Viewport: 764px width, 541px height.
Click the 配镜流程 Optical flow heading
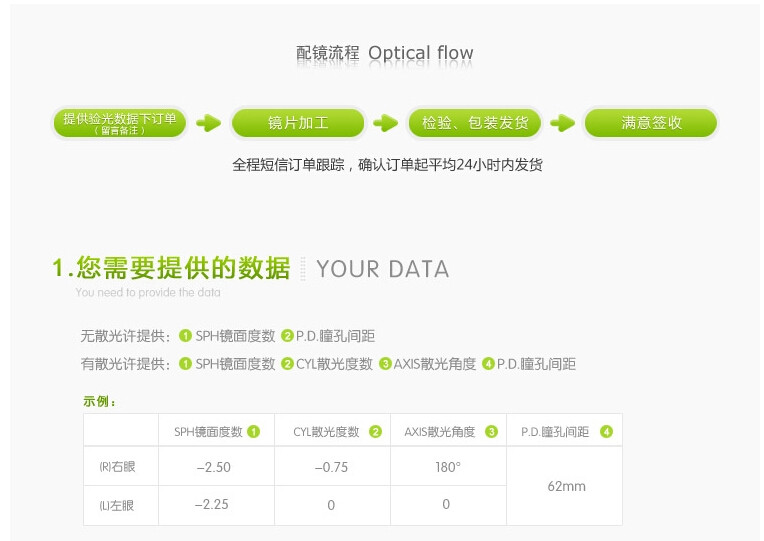(x=385, y=53)
